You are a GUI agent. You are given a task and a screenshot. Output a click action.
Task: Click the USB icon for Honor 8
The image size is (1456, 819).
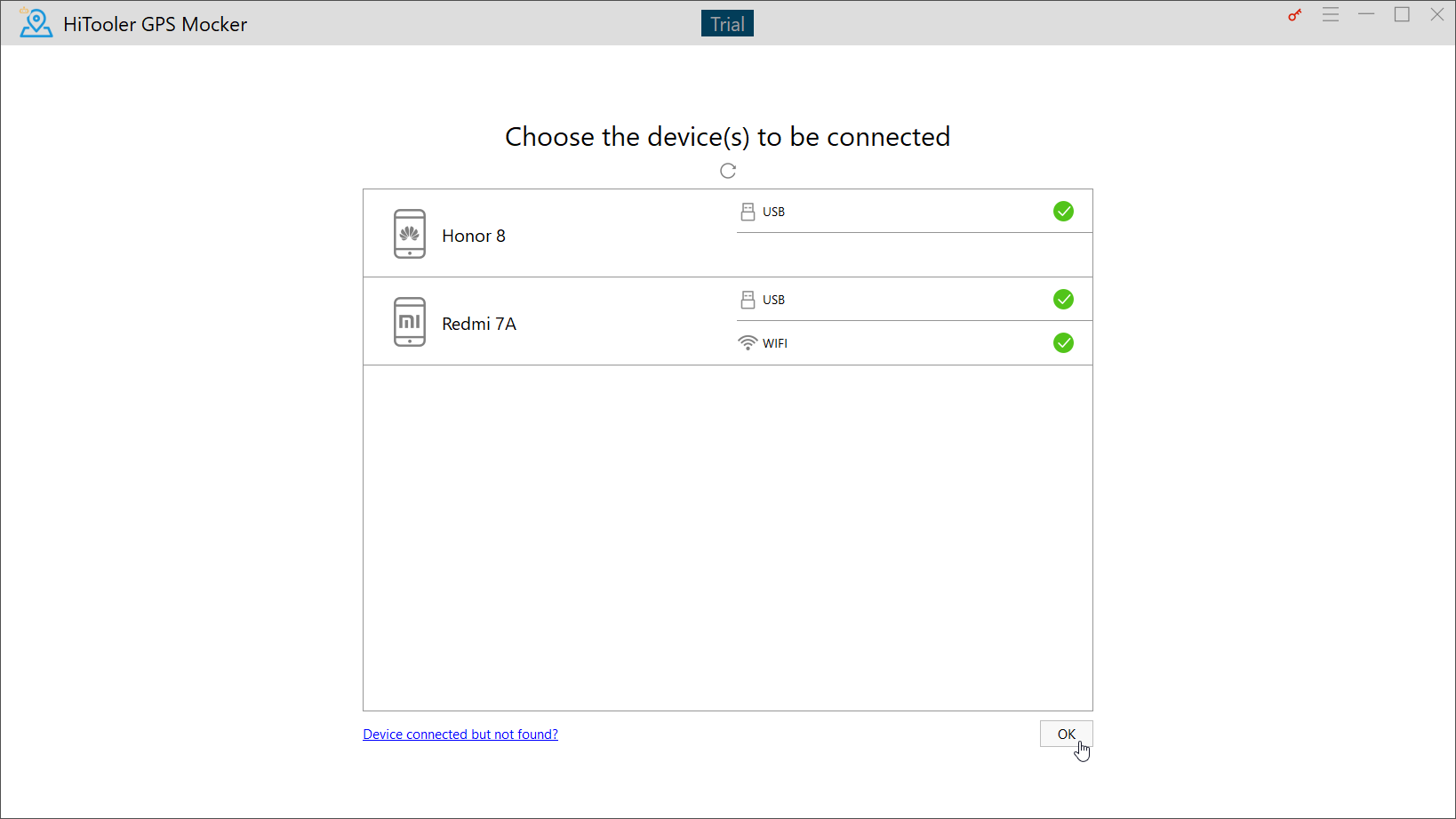pos(748,212)
